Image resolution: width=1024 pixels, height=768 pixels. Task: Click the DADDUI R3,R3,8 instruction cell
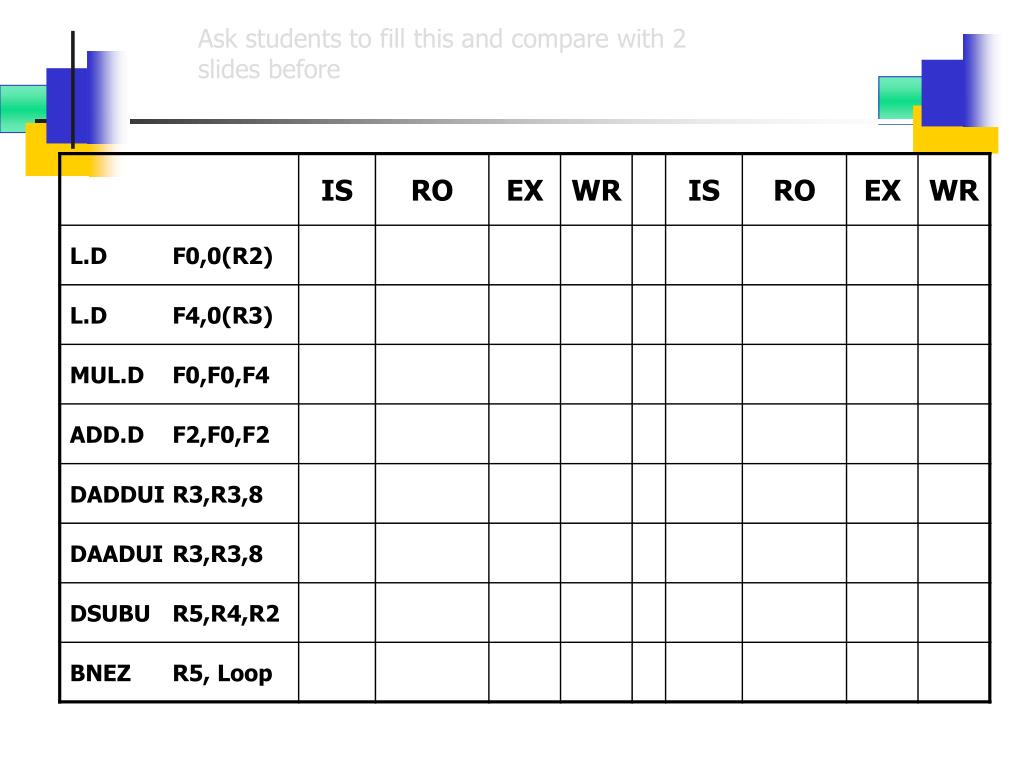(x=180, y=494)
